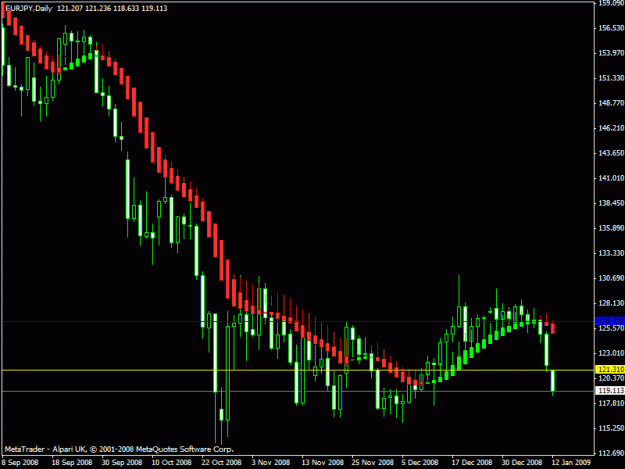Viewport: 625px width, 469px height.
Task: Click the 30 Dec 2008 date label
Action: pyautogui.click(x=522, y=463)
